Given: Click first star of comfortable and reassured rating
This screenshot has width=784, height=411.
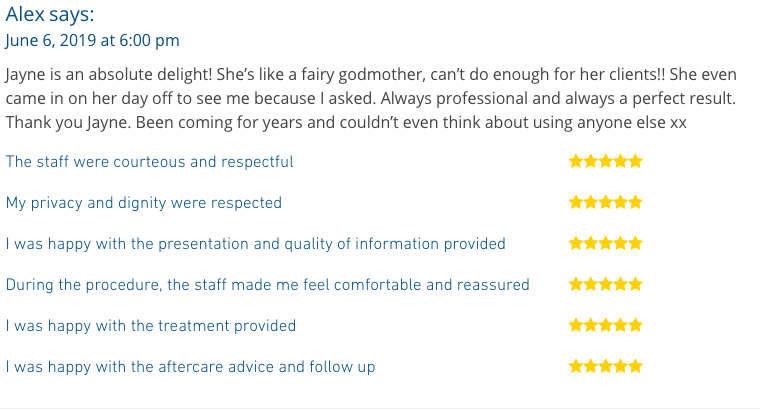Looking at the screenshot, I should pyautogui.click(x=576, y=284).
